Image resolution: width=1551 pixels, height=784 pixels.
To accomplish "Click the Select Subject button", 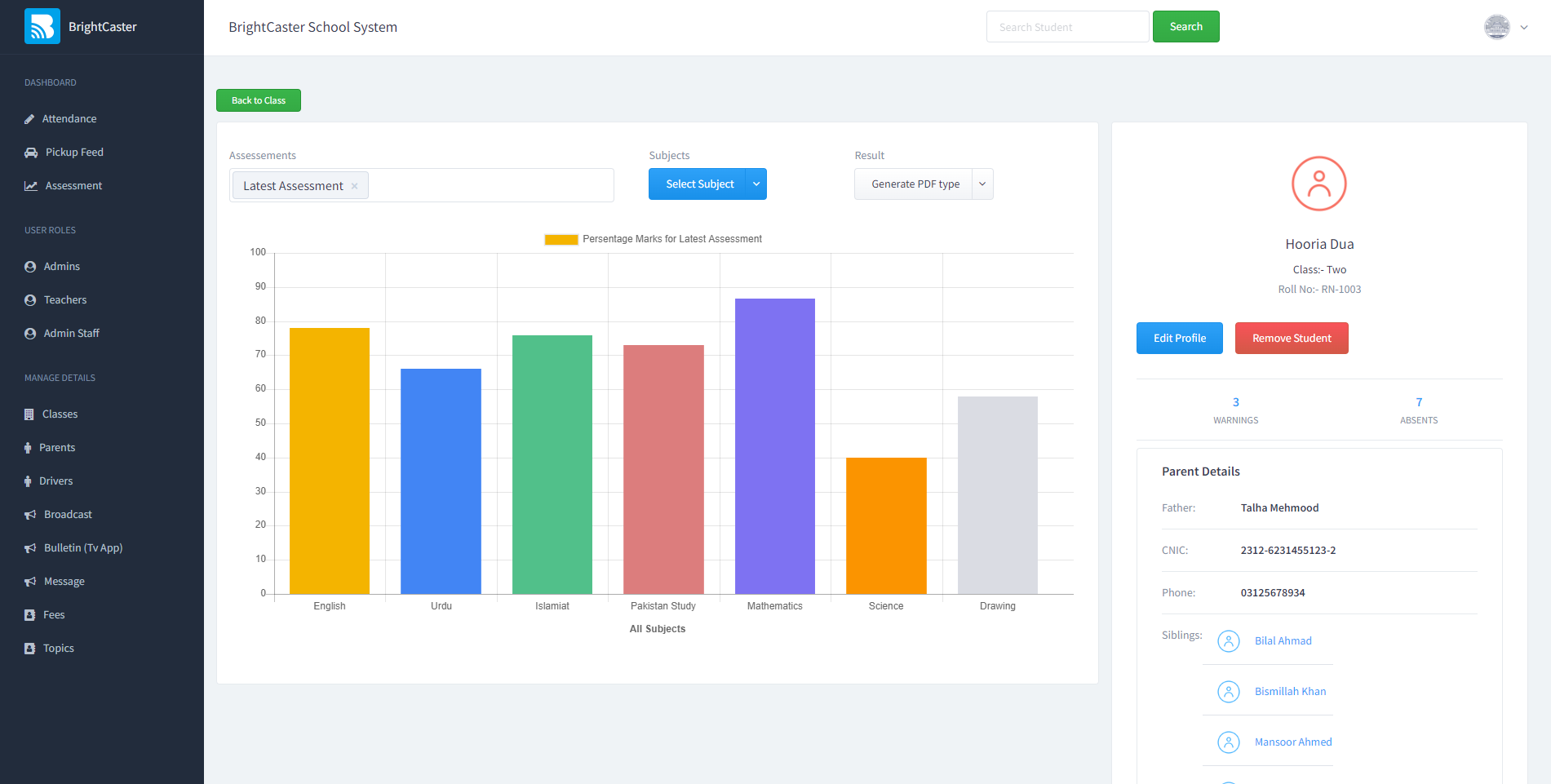I will click(698, 184).
